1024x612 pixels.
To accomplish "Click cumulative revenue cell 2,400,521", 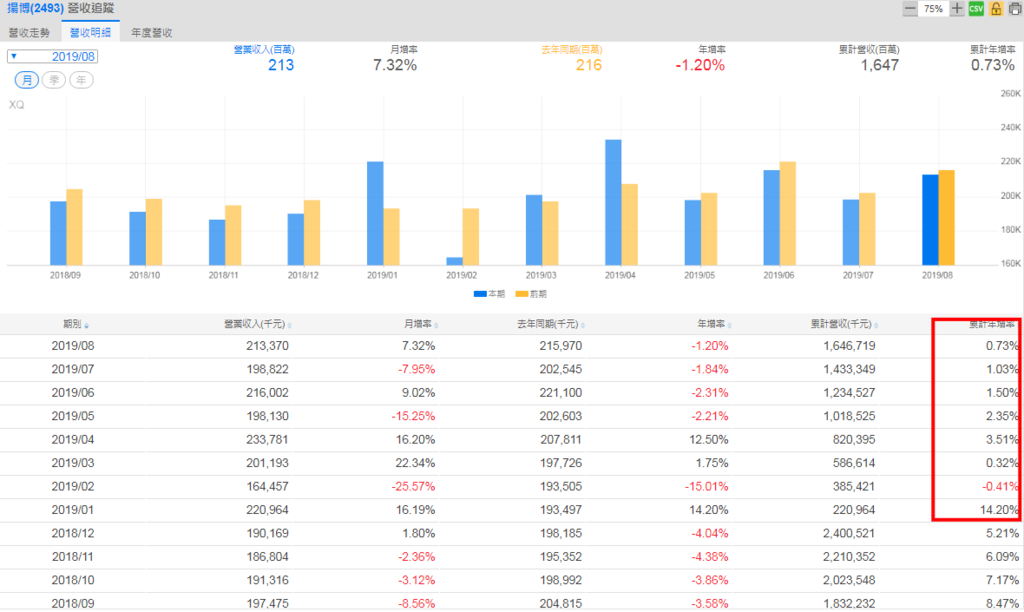I will tap(849, 534).
